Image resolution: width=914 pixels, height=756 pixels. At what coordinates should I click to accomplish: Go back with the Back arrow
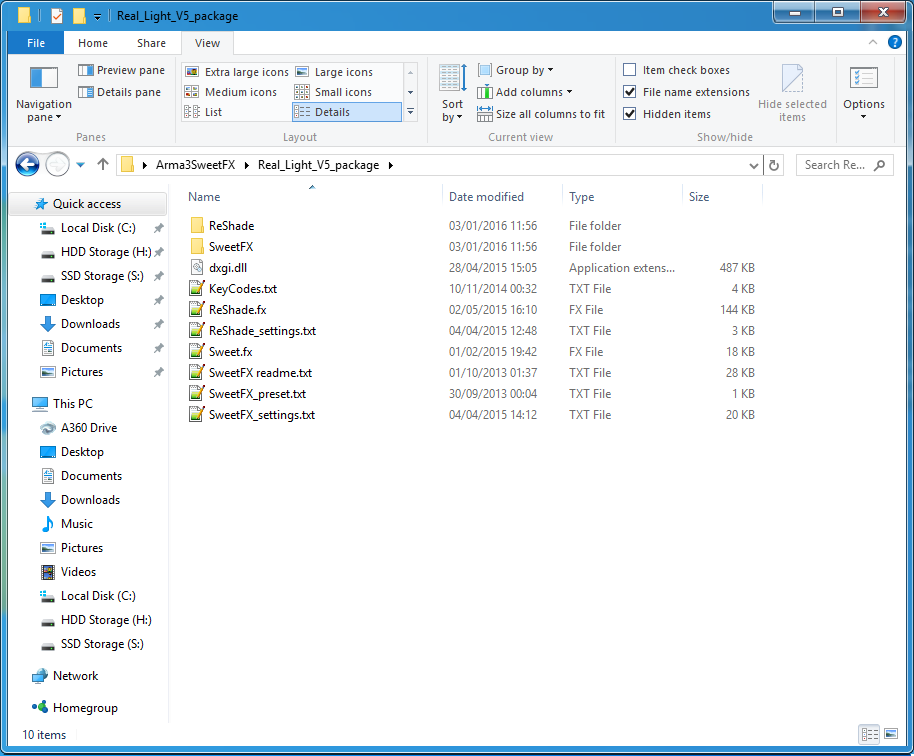[x=27, y=165]
